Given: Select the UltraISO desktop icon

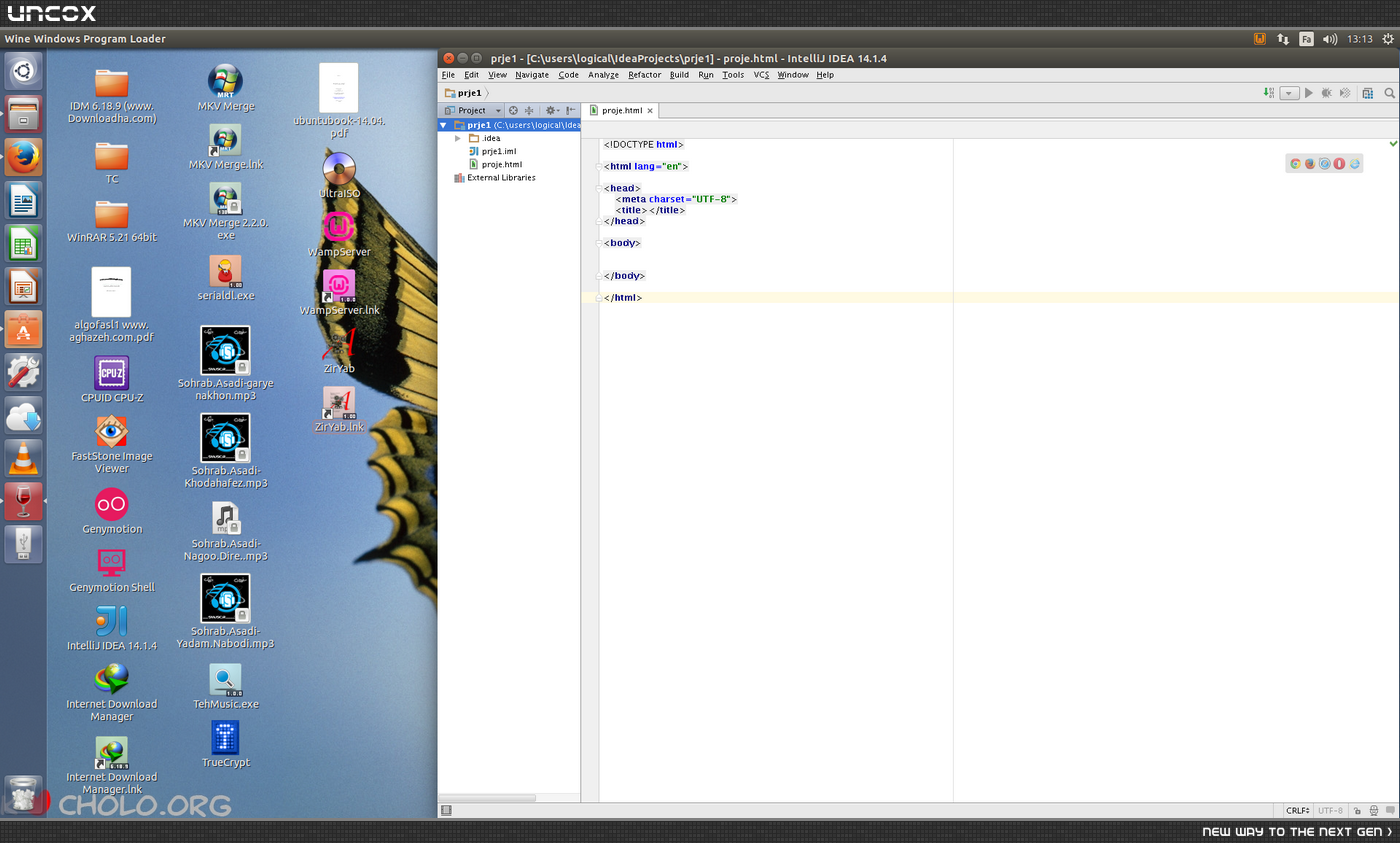Looking at the screenshot, I should (339, 175).
